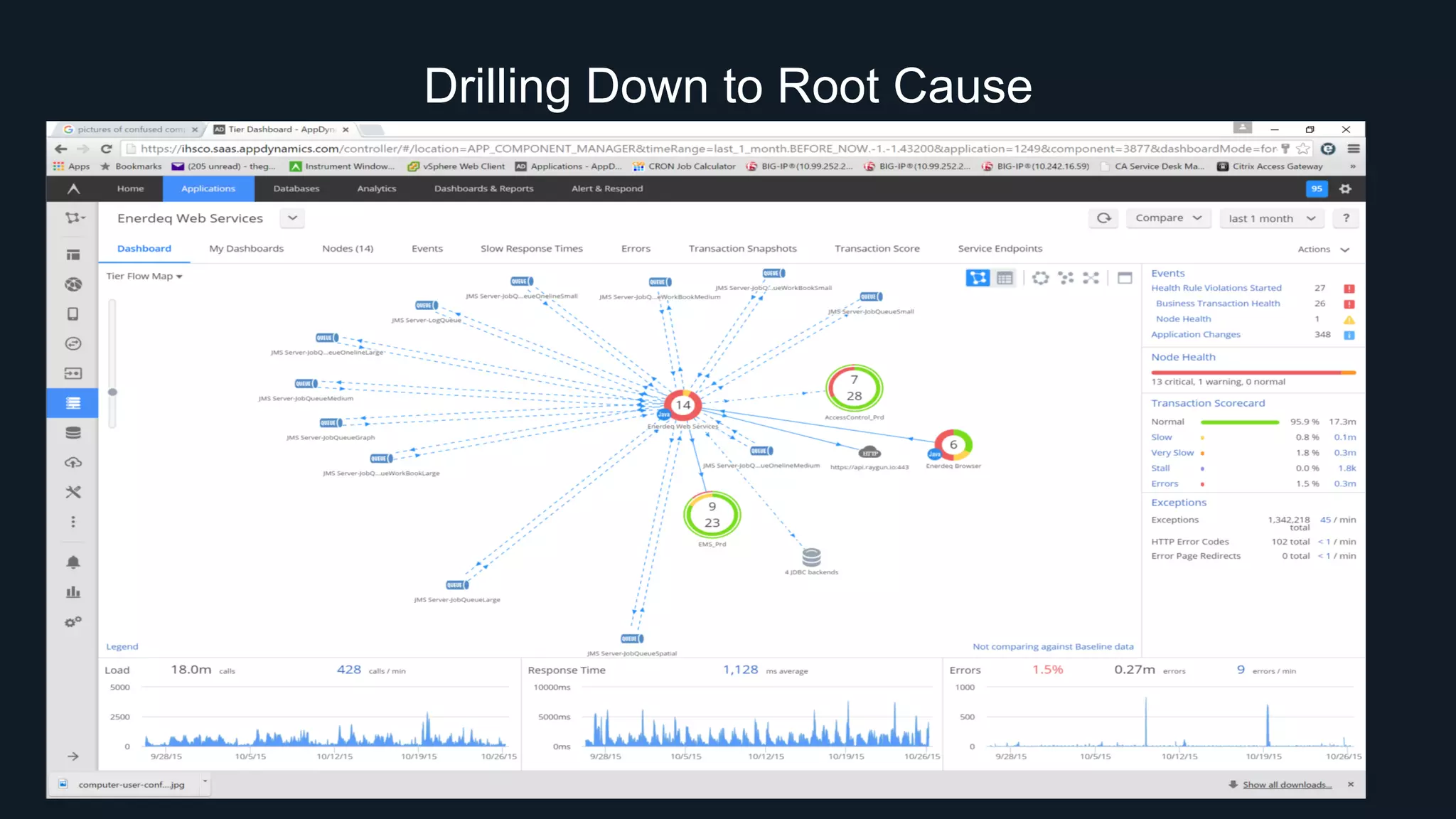The width and height of the screenshot is (1456, 819).
Task: Open the Analytics menu
Action: (x=377, y=188)
